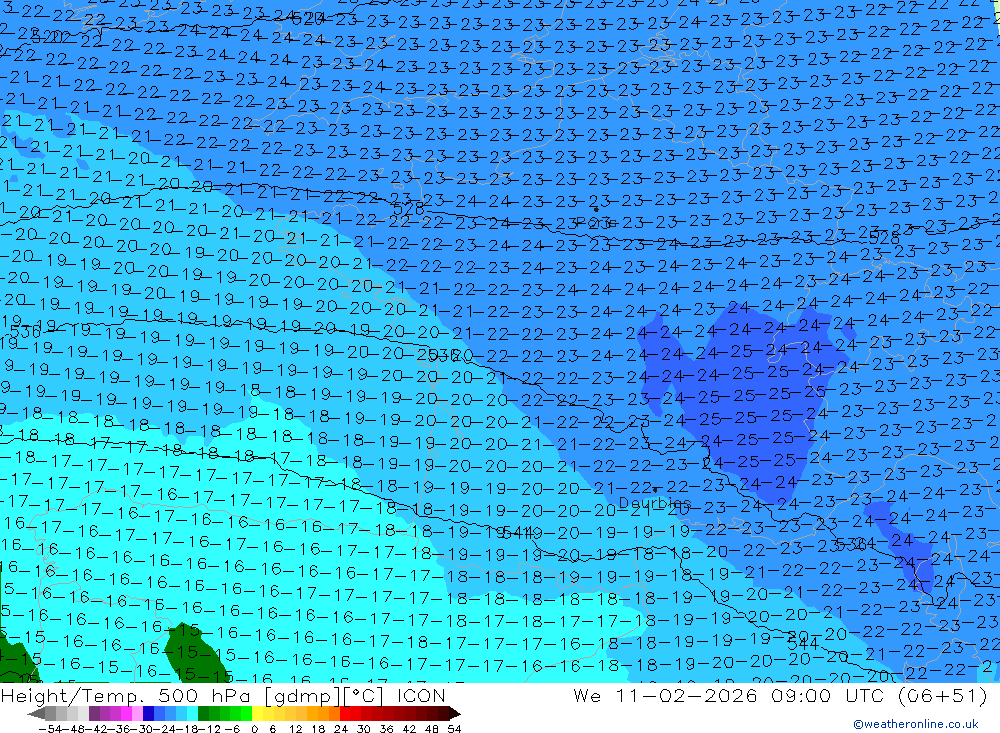The image size is (1000, 733).
Task: Pick the gray swatch at -54 in legend
Action: coord(50,713)
